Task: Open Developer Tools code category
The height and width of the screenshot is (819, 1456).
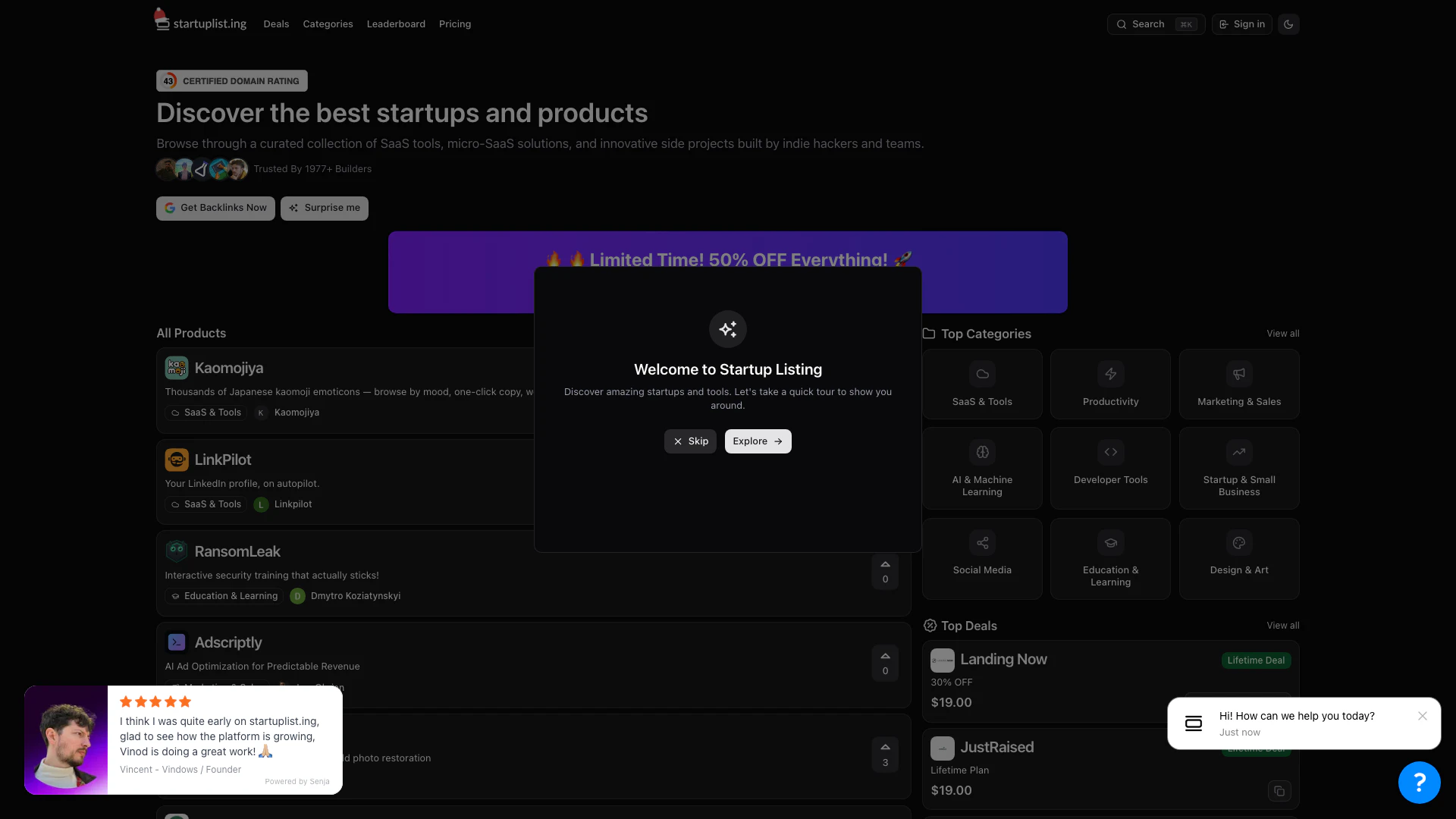Action: [x=1110, y=468]
